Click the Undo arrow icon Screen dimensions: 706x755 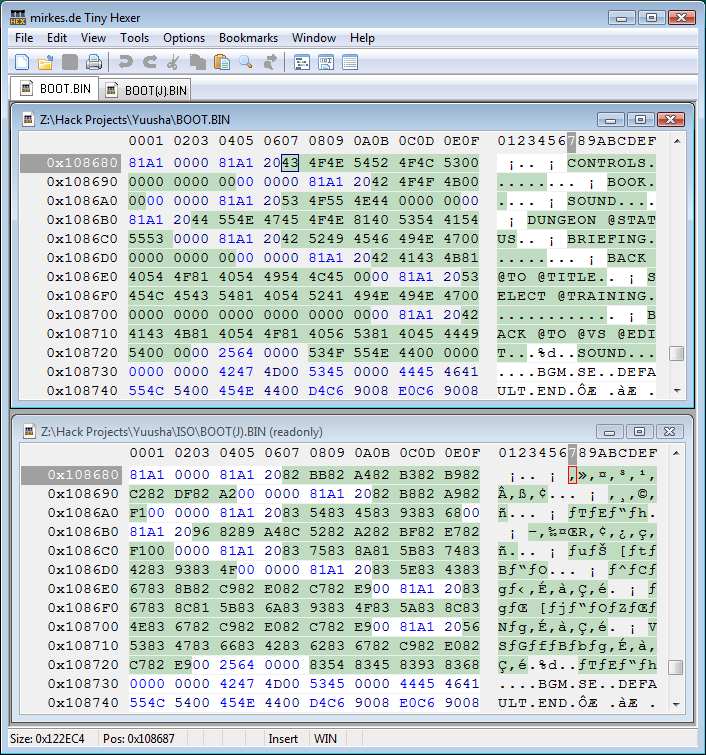[126, 63]
